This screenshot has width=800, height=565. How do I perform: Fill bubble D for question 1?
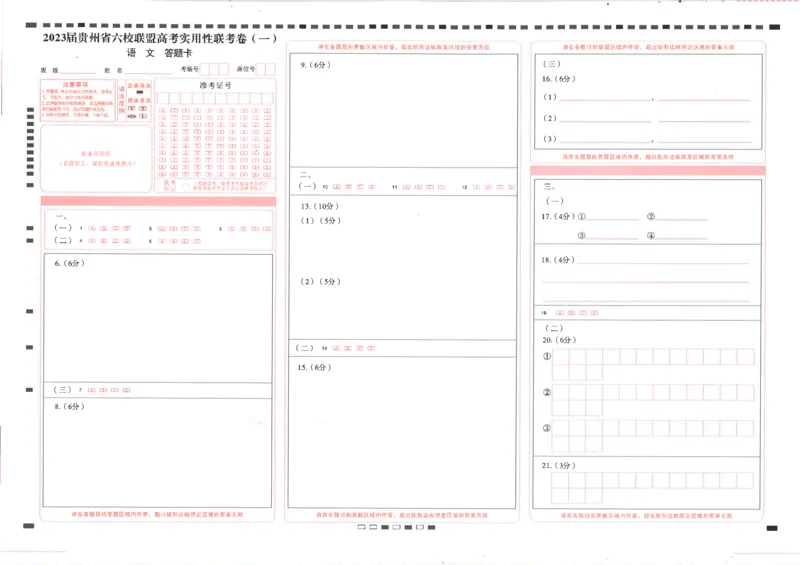coord(127,229)
